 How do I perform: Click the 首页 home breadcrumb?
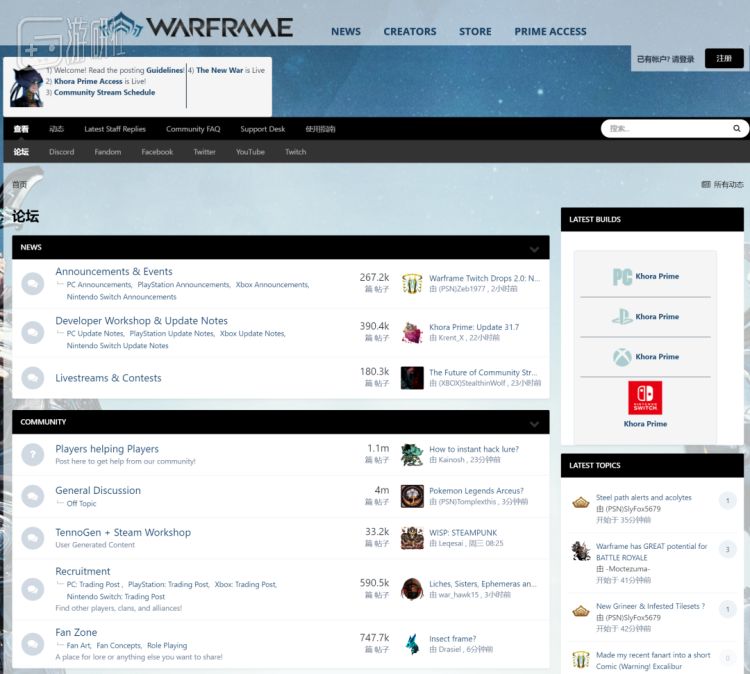[19, 184]
